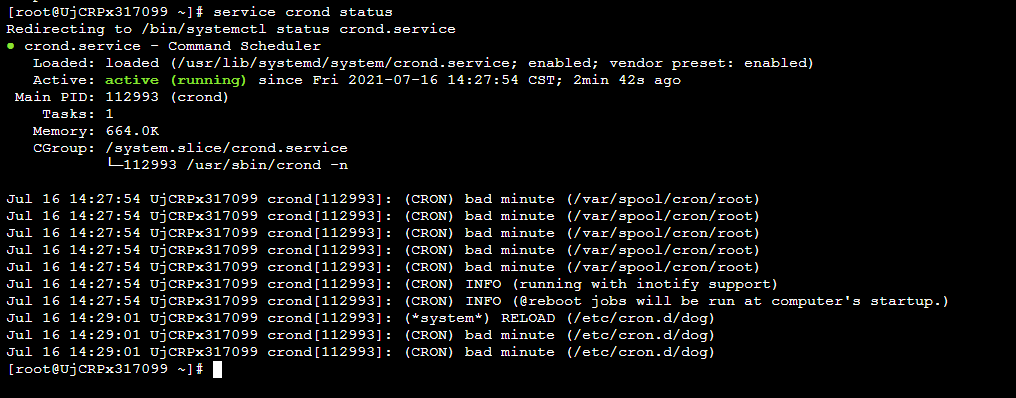Select the "/usr/sbin/crond -n" process entry
This screenshot has height=398, width=1016.
[267, 165]
